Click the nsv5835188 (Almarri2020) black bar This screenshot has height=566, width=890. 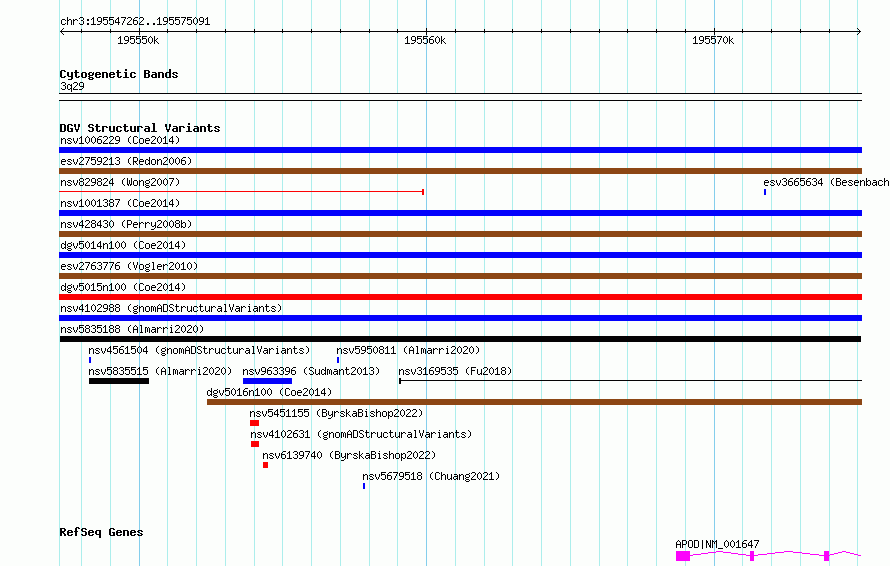click(460, 339)
